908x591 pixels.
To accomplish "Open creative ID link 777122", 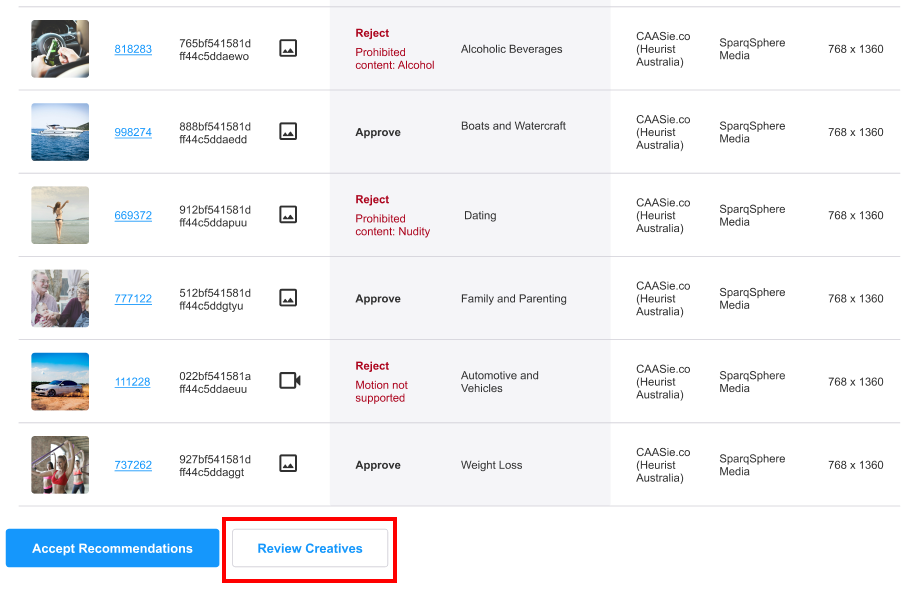I will [x=133, y=299].
